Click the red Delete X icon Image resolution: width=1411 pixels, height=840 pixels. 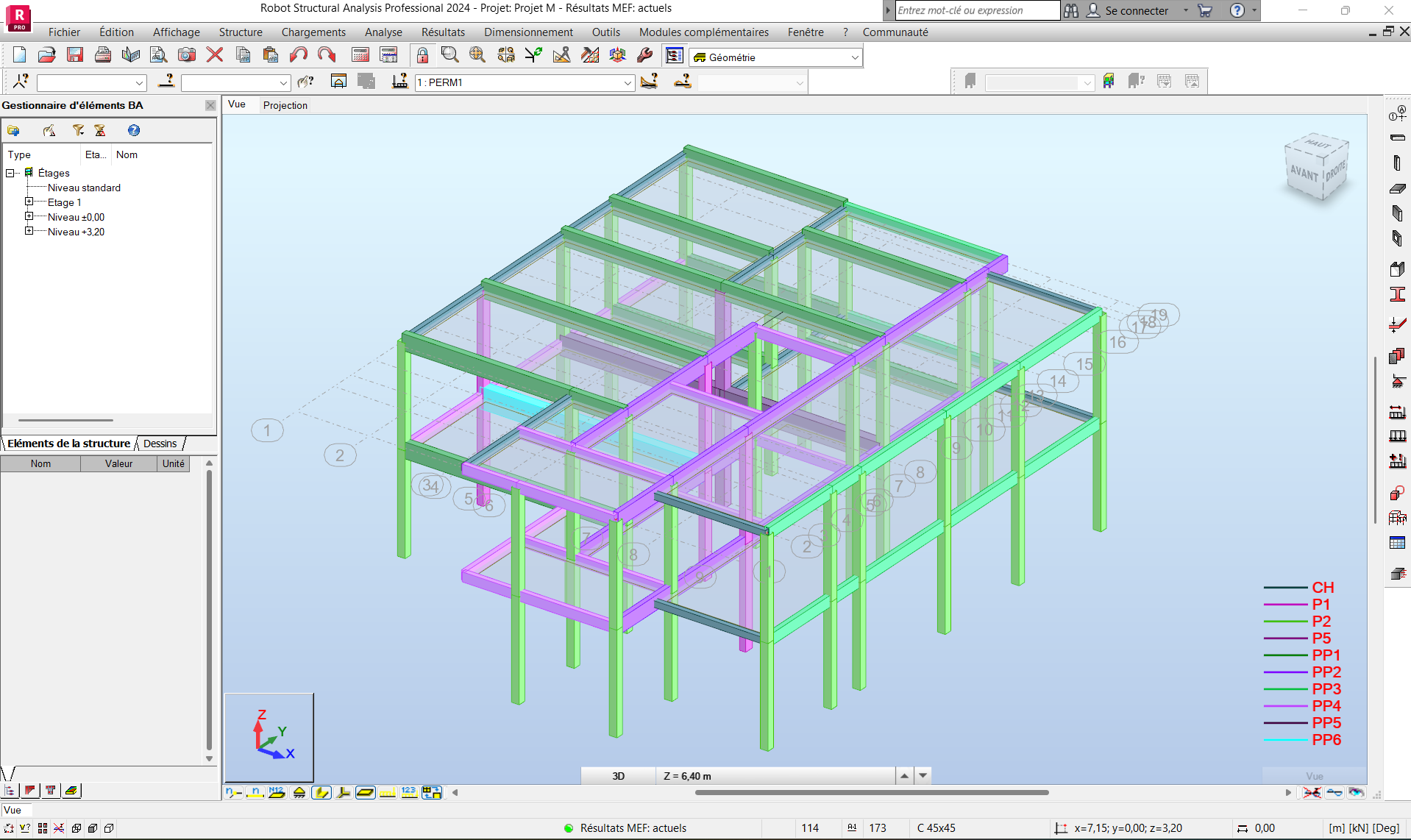click(215, 55)
